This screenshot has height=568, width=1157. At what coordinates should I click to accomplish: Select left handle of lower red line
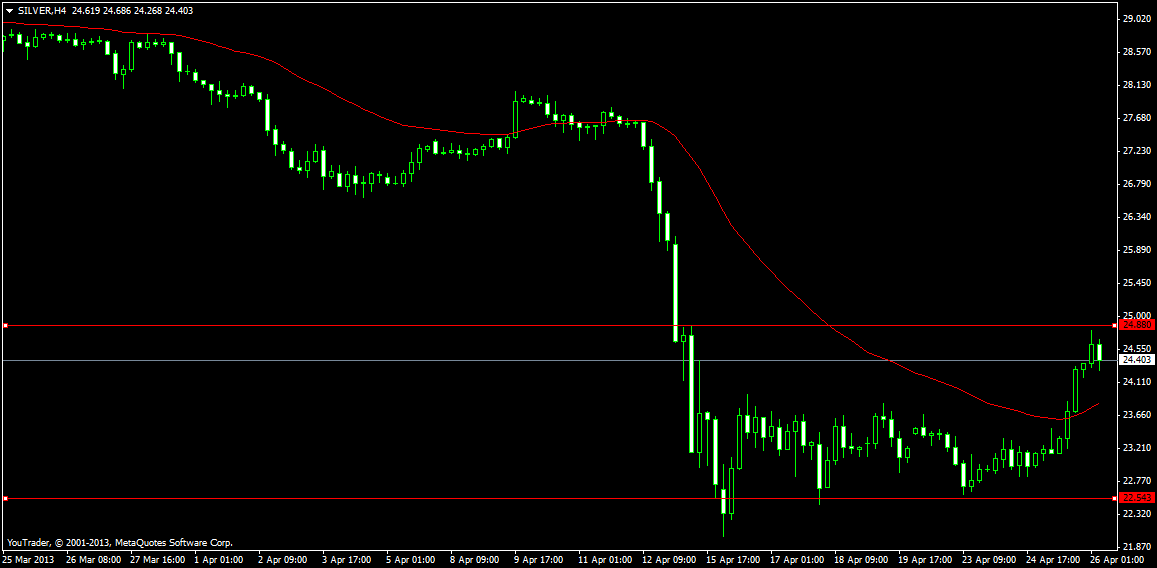(x=5, y=498)
